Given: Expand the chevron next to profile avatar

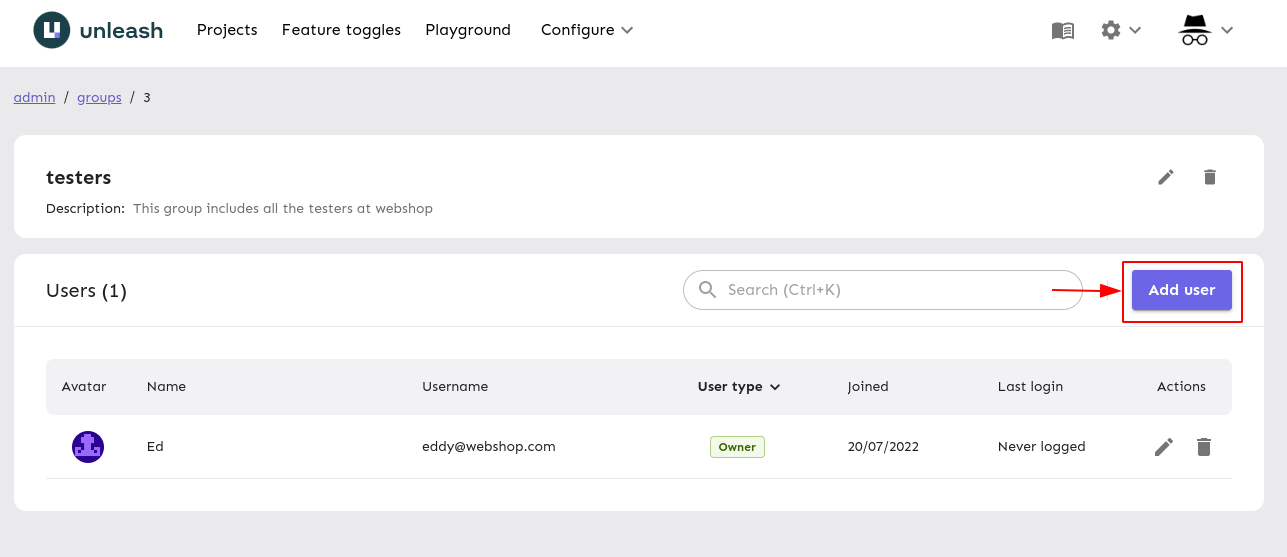Looking at the screenshot, I should coord(1227,30).
